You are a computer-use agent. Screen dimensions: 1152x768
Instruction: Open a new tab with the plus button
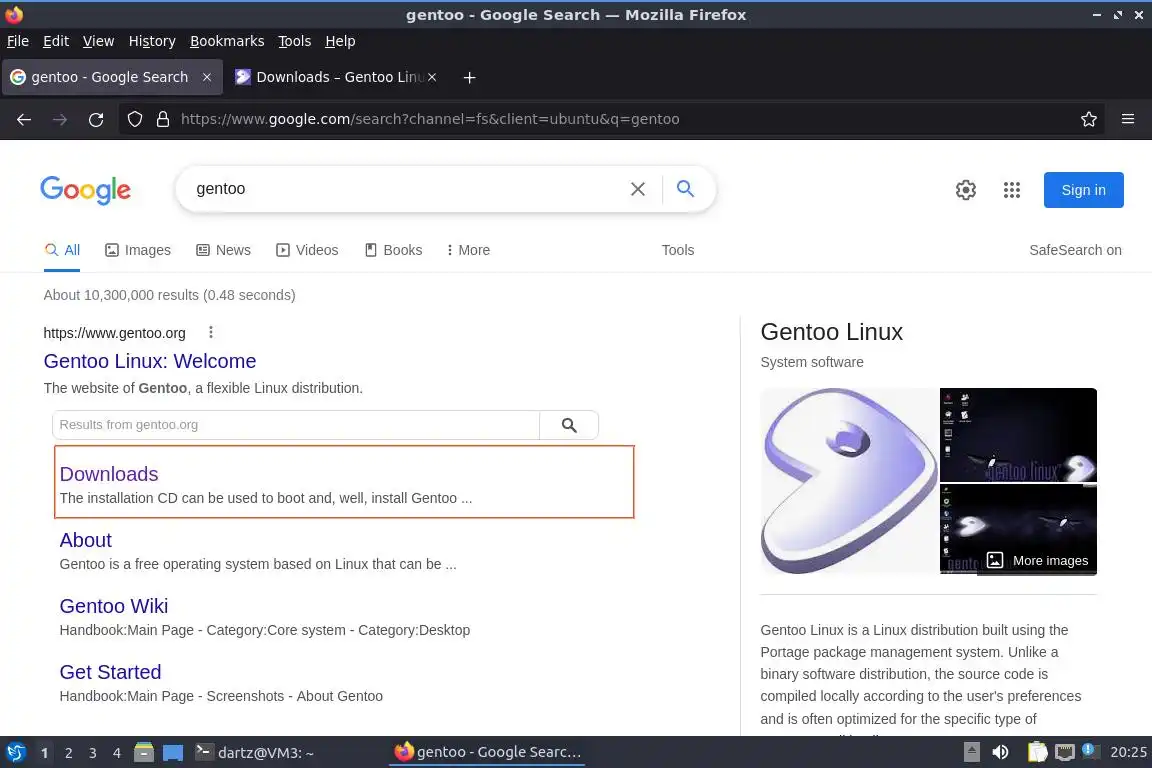click(x=469, y=77)
